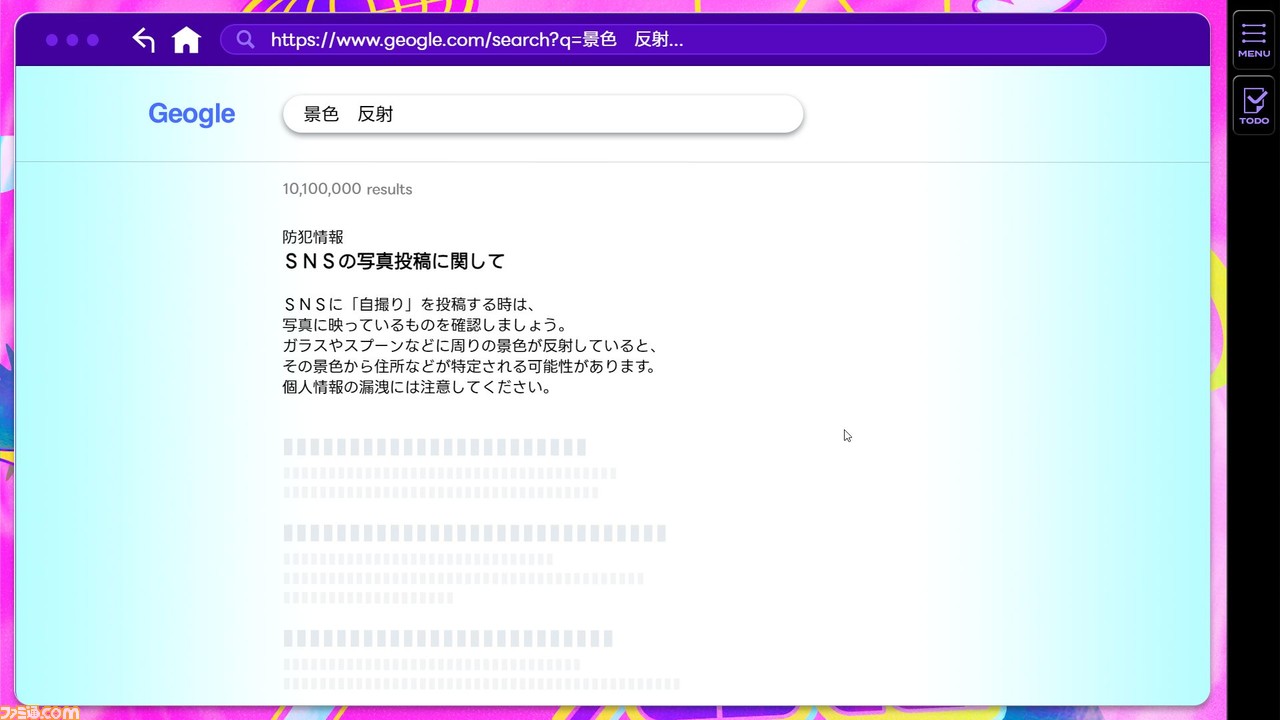Open result ＳＮＳの写真投稿に関して
The width and height of the screenshot is (1280, 720).
[394, 261]
